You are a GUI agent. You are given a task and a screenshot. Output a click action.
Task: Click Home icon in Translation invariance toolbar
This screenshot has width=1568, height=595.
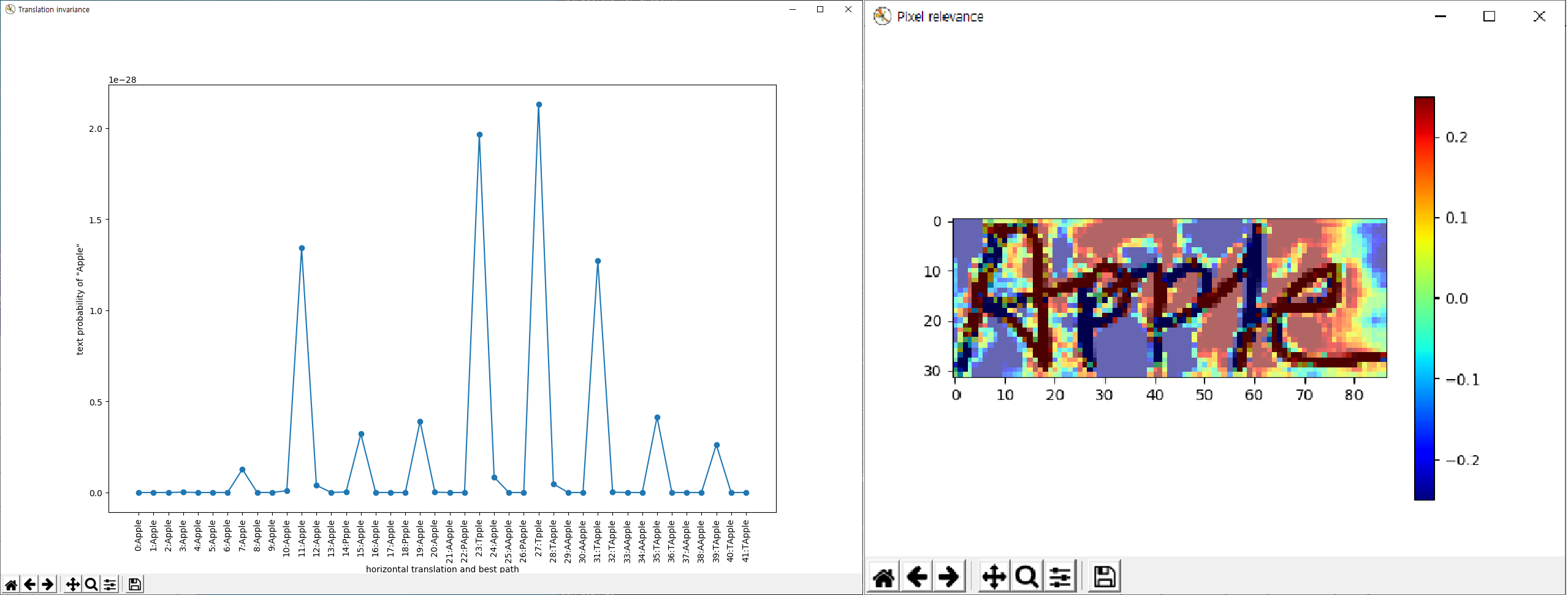coord(11,585)
